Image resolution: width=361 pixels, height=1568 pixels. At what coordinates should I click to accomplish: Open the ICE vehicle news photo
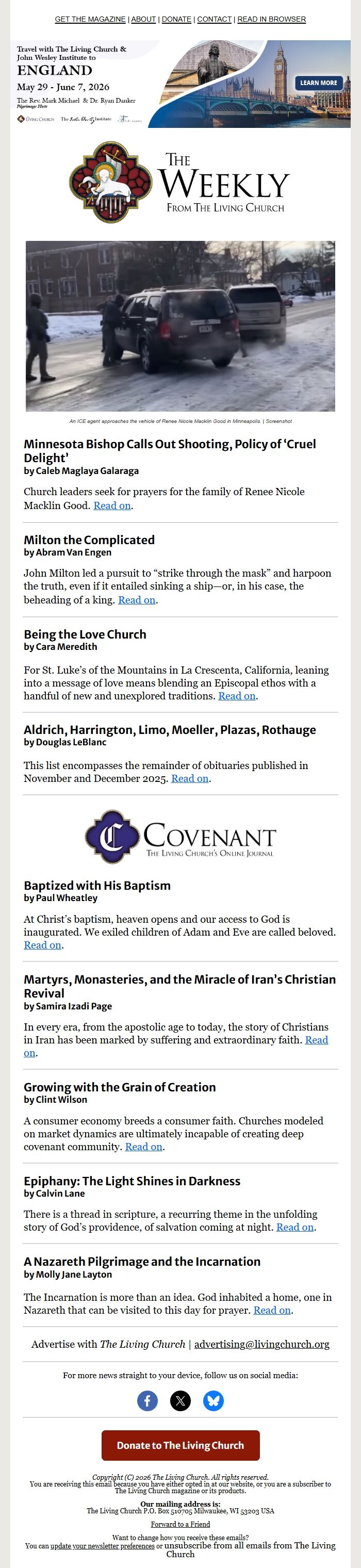click(180, 326)
